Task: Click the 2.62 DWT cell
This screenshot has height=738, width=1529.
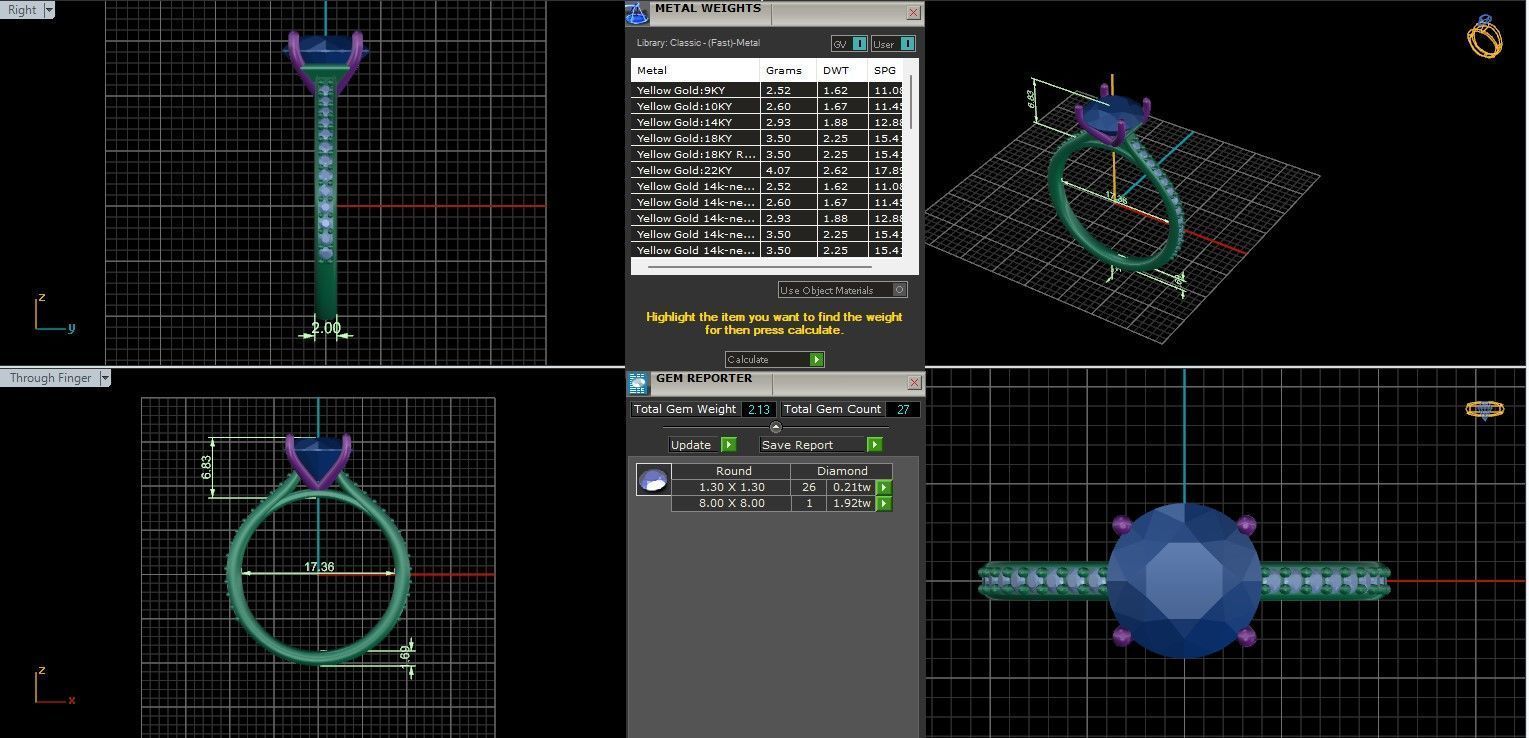Action: [x=842, y=171]
